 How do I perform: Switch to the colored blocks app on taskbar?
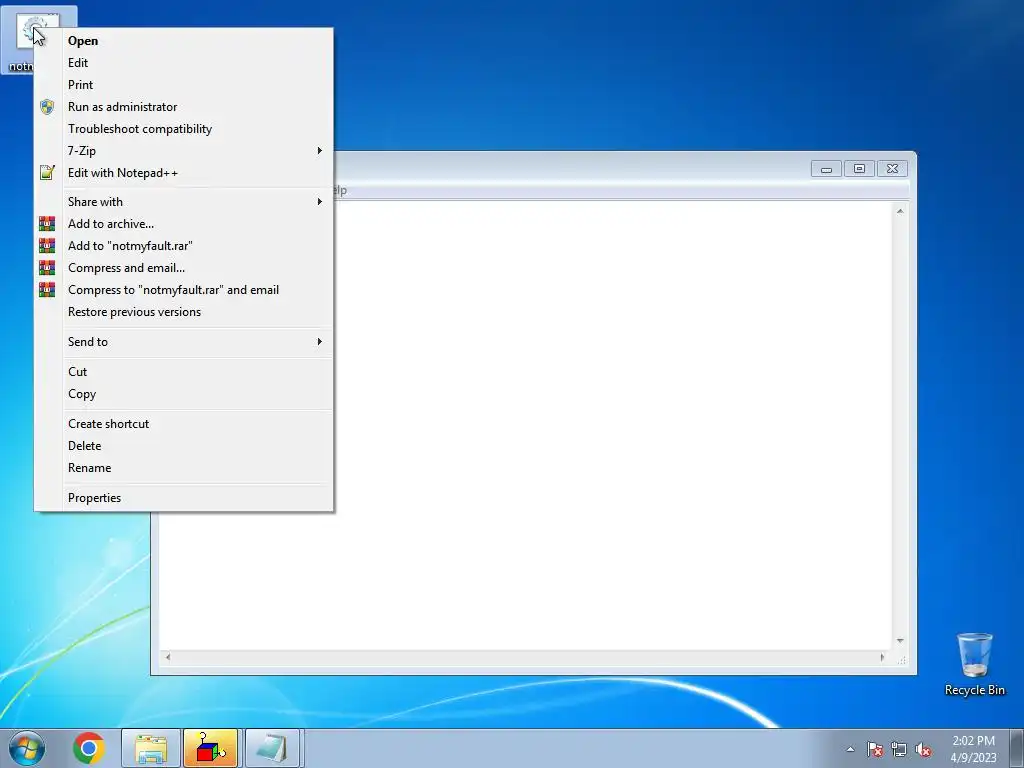pos(211,748)
